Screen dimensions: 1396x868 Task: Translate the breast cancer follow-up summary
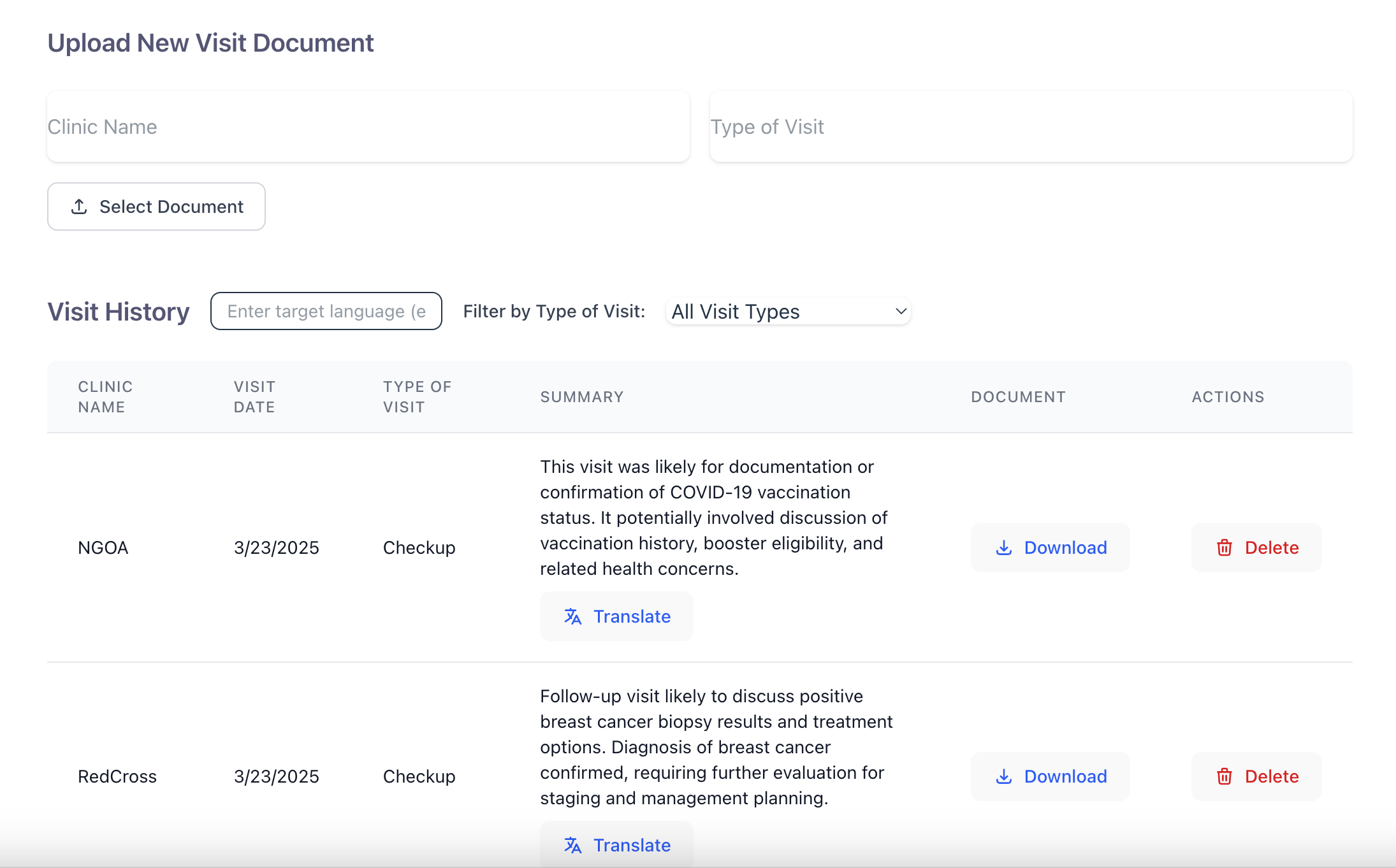(616, 845)
